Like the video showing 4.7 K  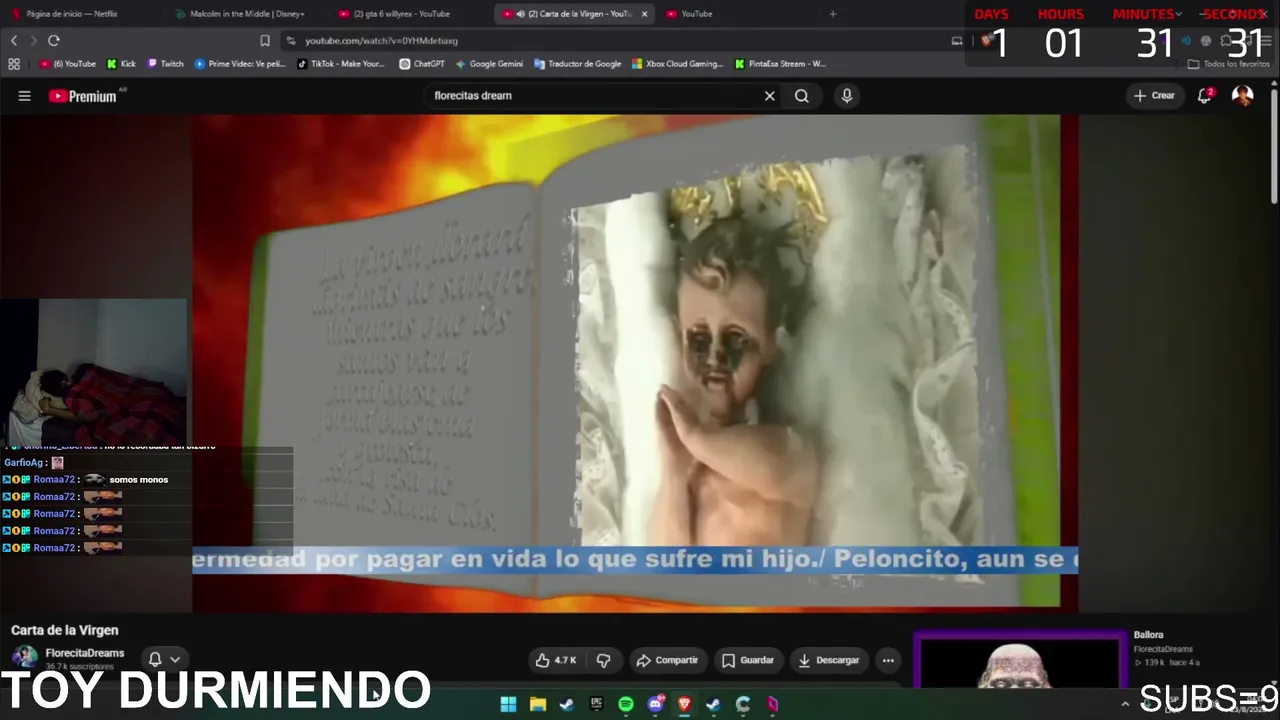click(x=556, y=660)
